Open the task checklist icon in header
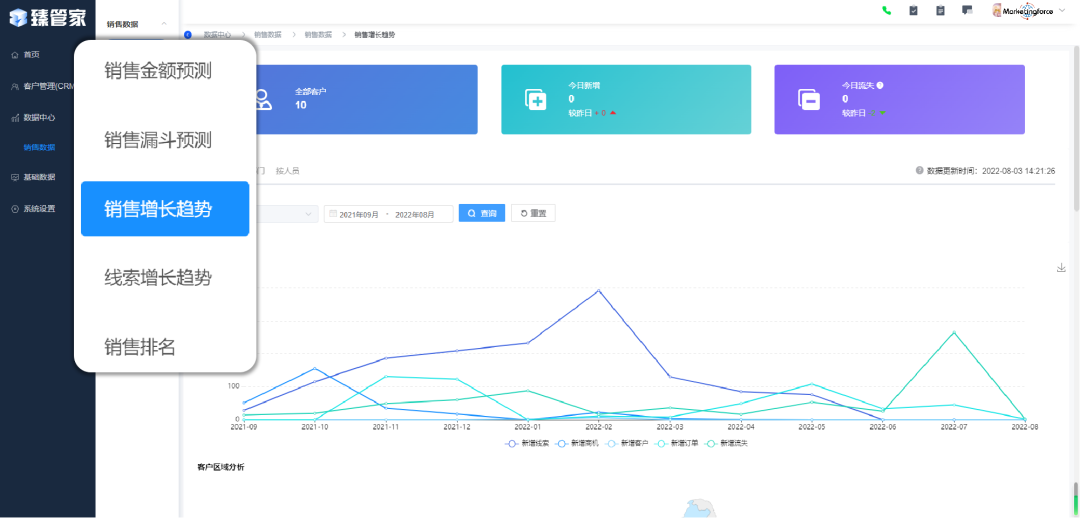This screenshot has width=1080, height=518. 913,11
